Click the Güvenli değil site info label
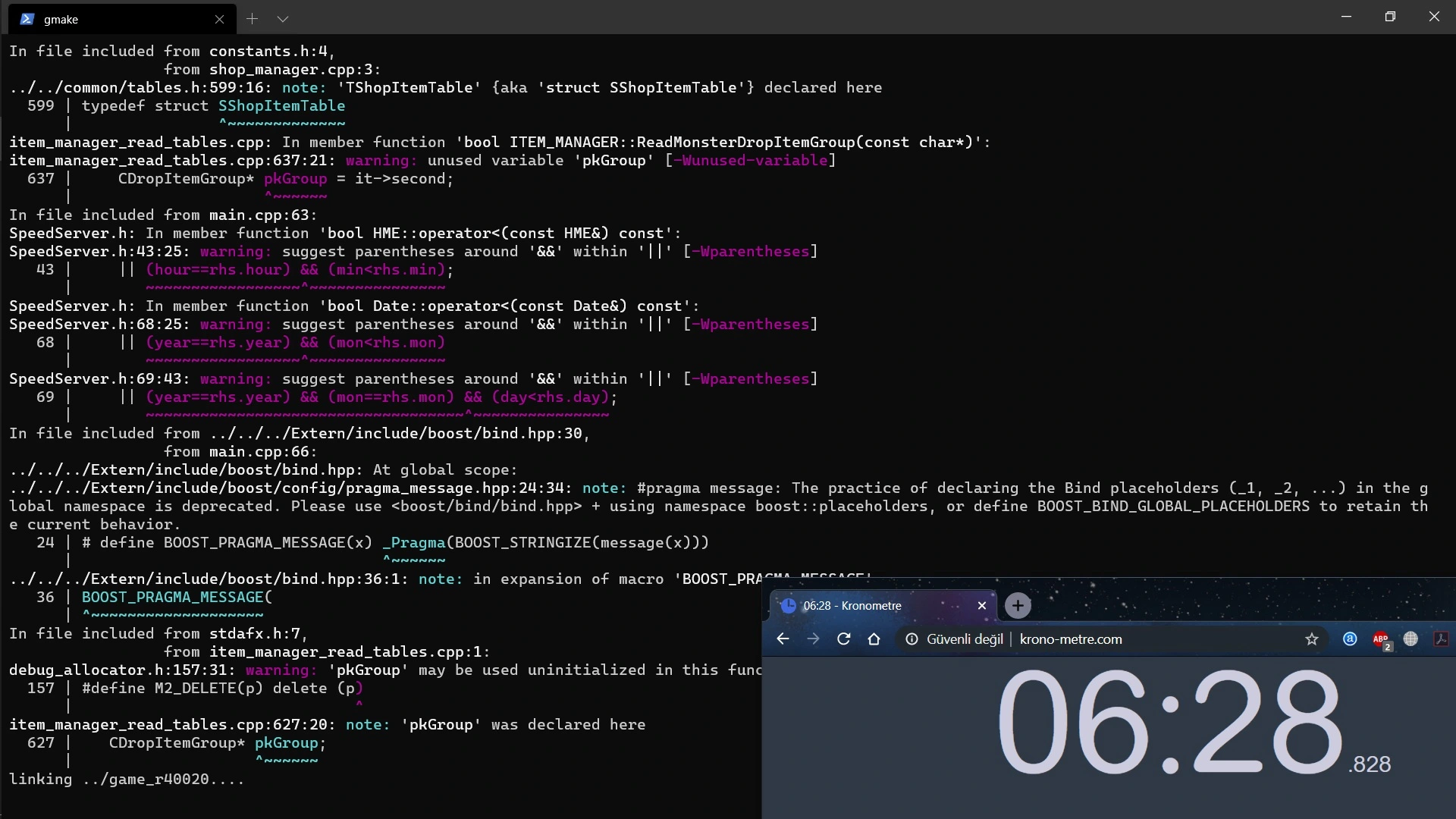The width and height of the screenshot is (1456, 819). point(955,639)
